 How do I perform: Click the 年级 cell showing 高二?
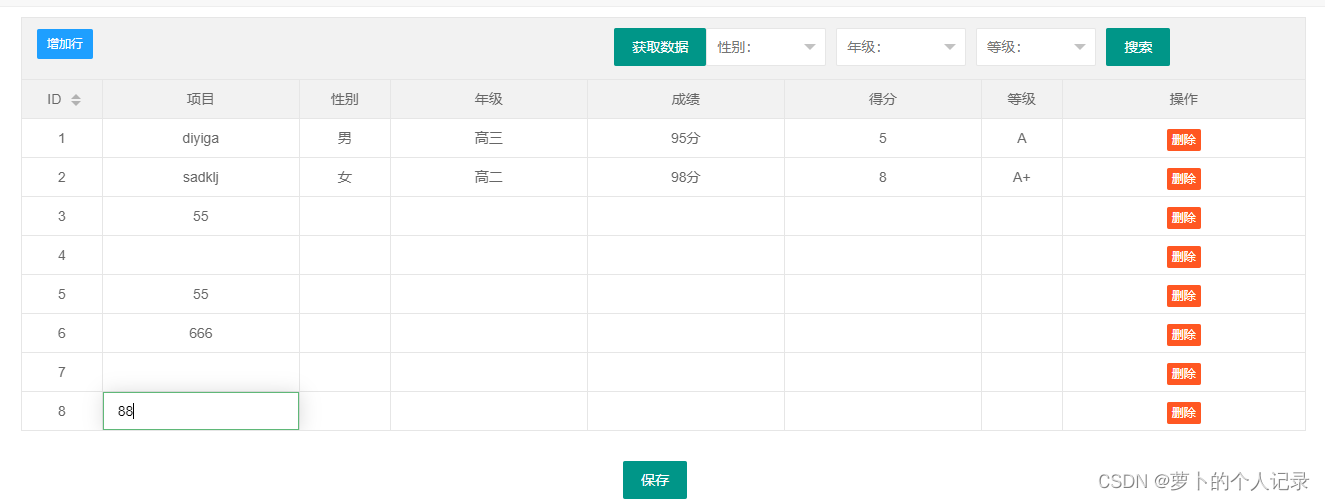click(x=489, y=177)
